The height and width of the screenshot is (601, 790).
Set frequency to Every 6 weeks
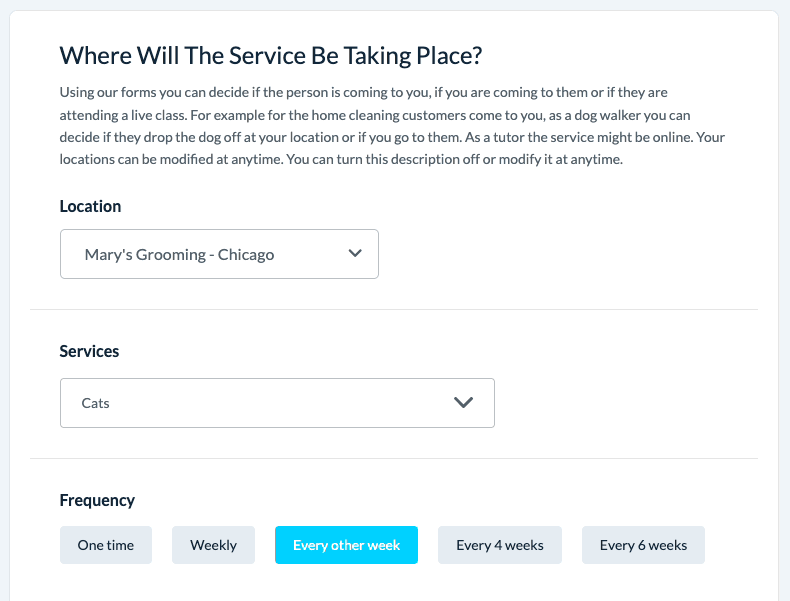(643, 545)
